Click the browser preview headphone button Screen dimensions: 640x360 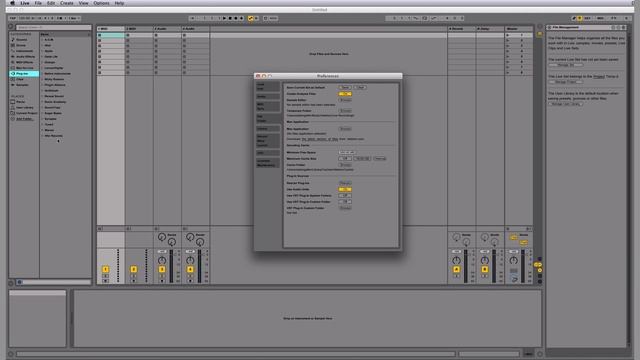pos(19,282)
